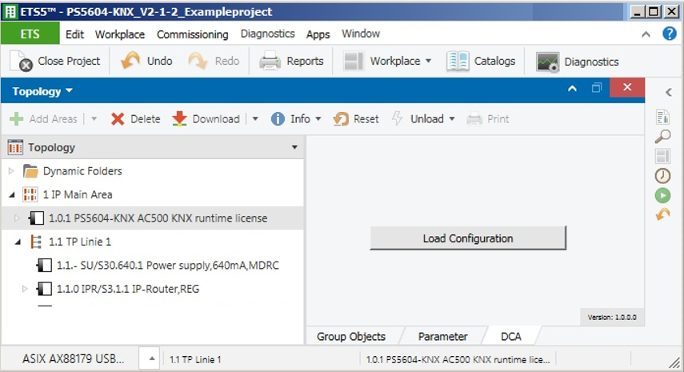684x372 pixels.
Task: Restore the Topology panel window
Action: (x=596, y=88)
